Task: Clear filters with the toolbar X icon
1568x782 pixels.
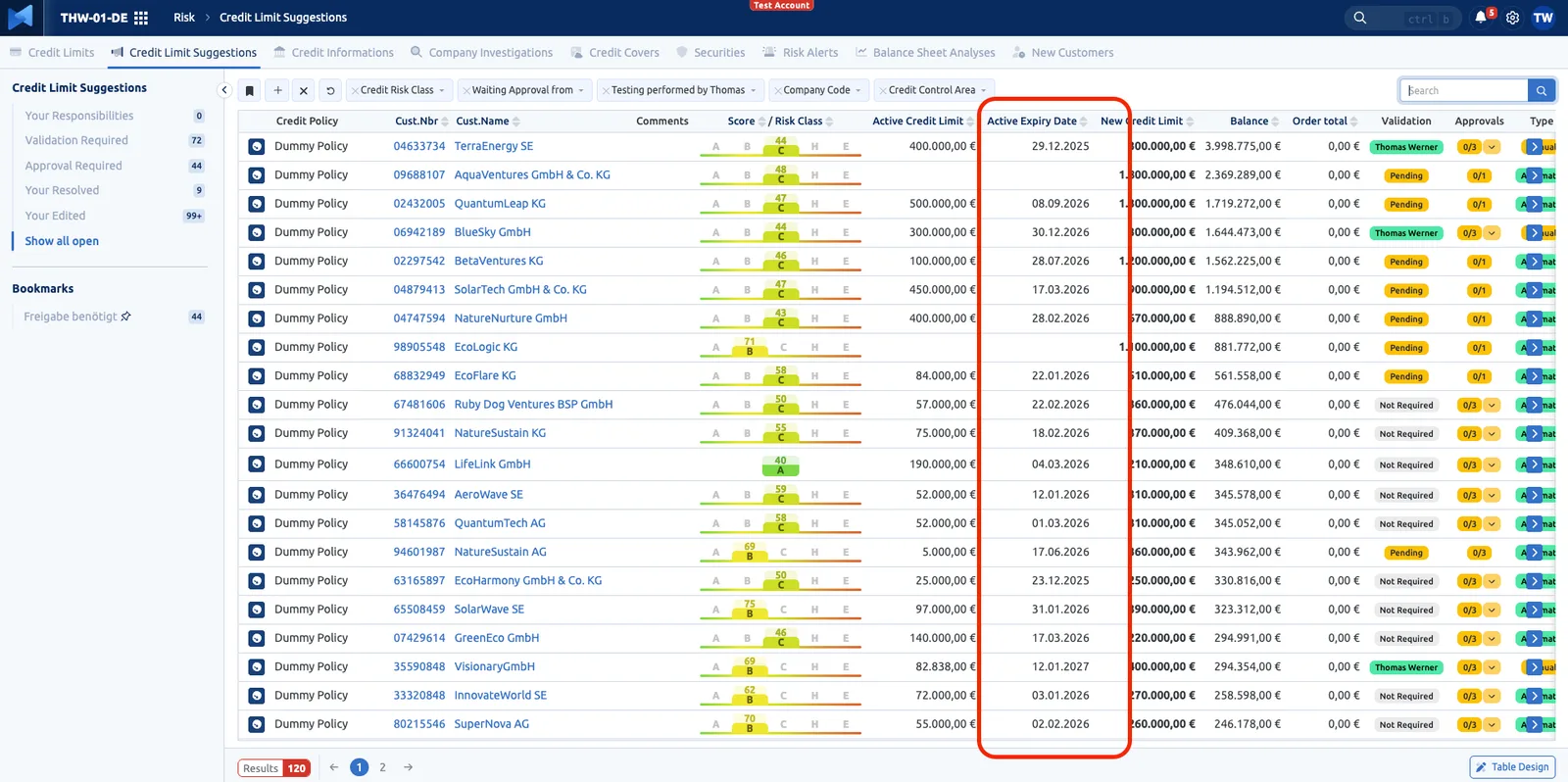Action: click(304, 90)
